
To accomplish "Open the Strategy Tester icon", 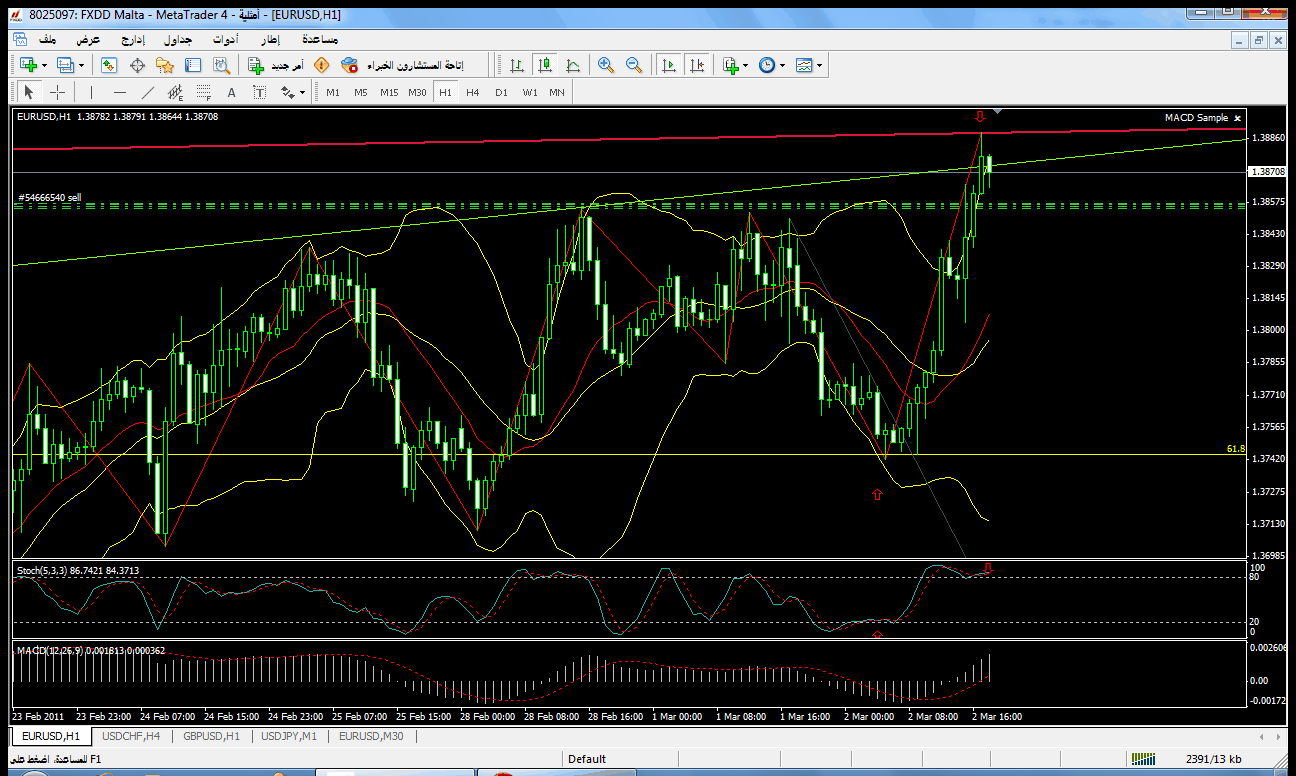I will click(221, 65).
